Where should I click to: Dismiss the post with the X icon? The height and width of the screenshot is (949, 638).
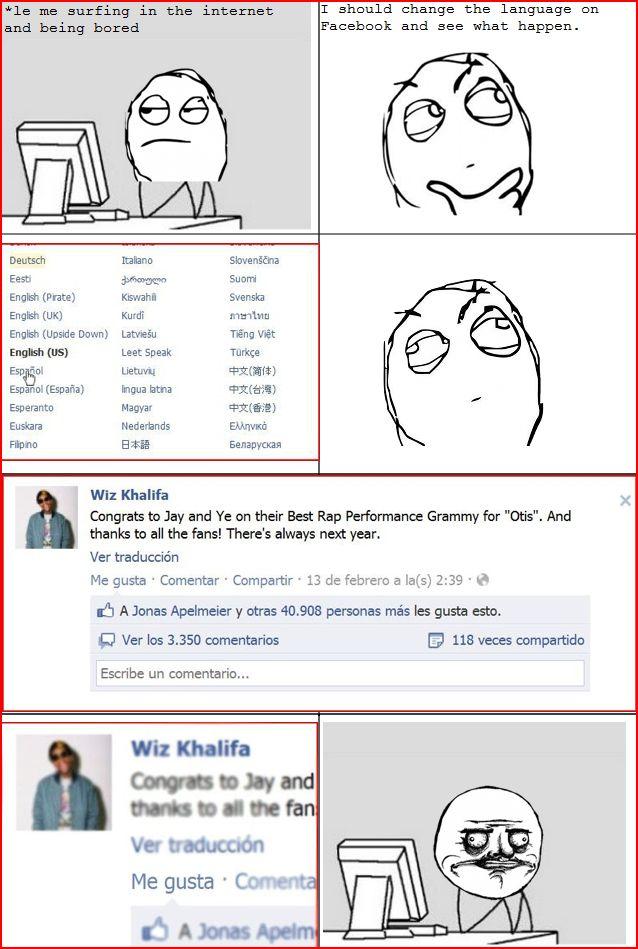(x=625, y=501)
